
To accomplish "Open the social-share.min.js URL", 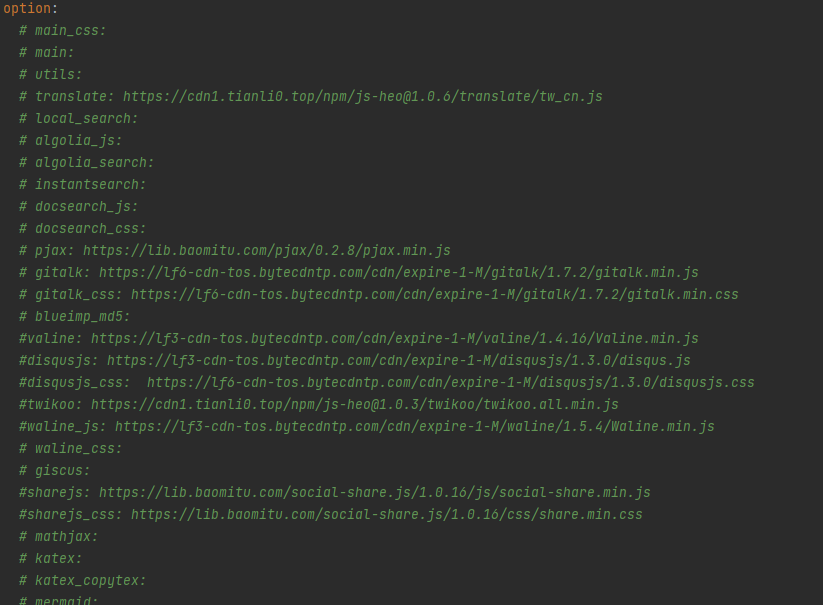I will point(374,493).
